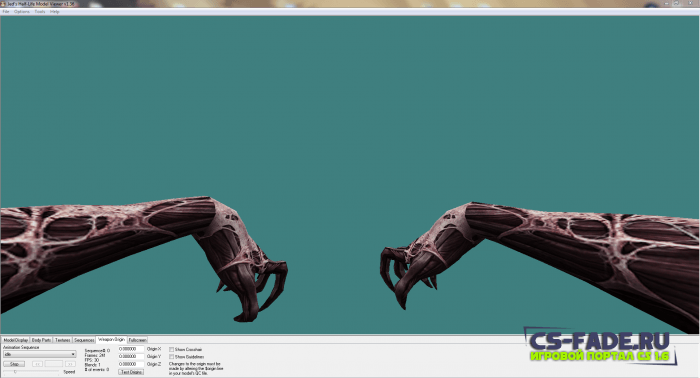
Task: Enable the Show Guidelines checkbox
Action: tap(171, 357)
